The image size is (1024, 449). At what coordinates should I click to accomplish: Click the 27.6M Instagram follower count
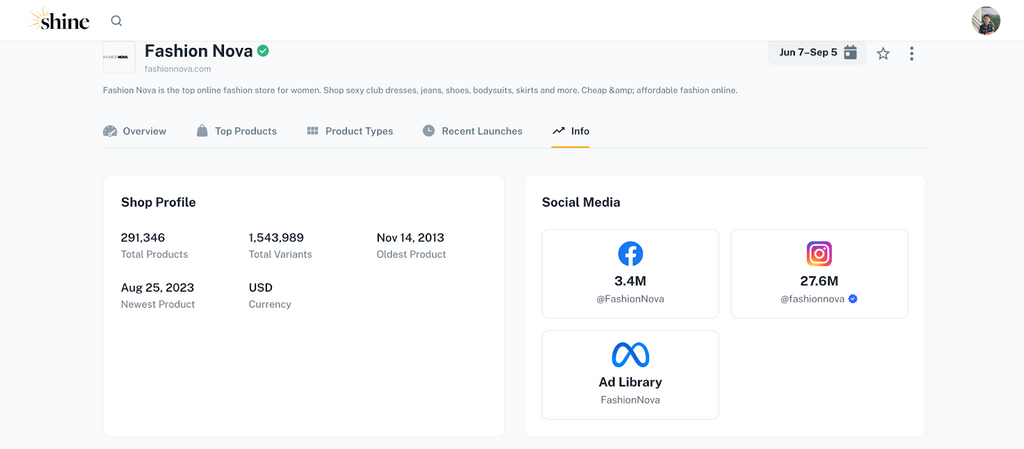point(819,281)
